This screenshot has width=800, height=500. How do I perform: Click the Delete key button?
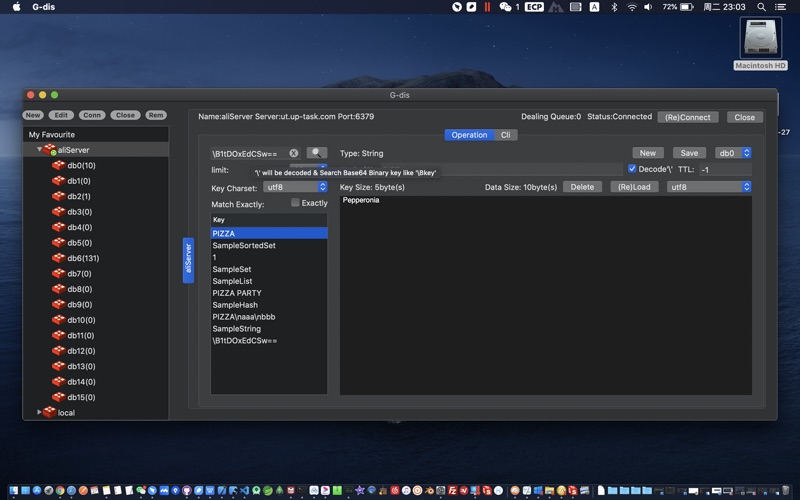(582, 187)
